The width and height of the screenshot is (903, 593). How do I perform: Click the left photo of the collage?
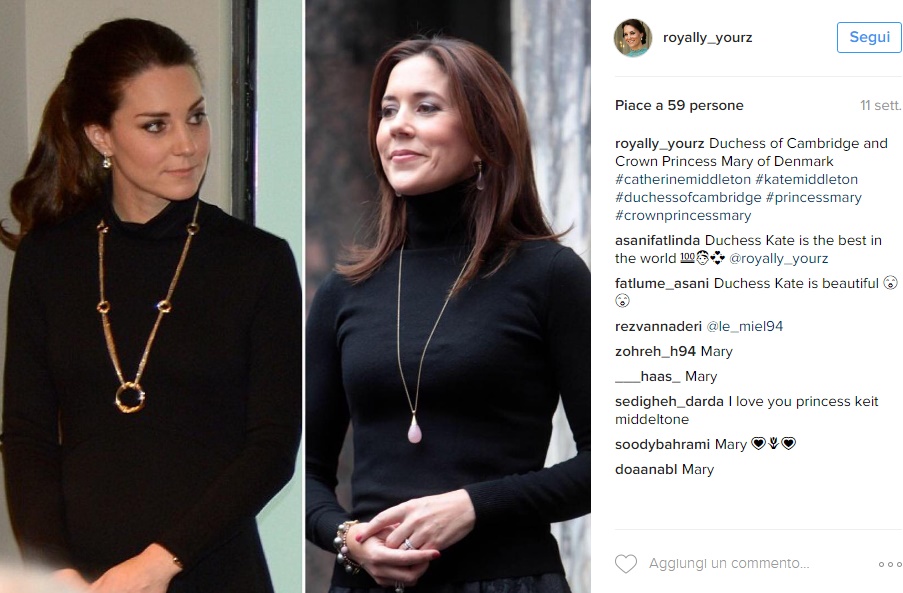coord(151,296)
